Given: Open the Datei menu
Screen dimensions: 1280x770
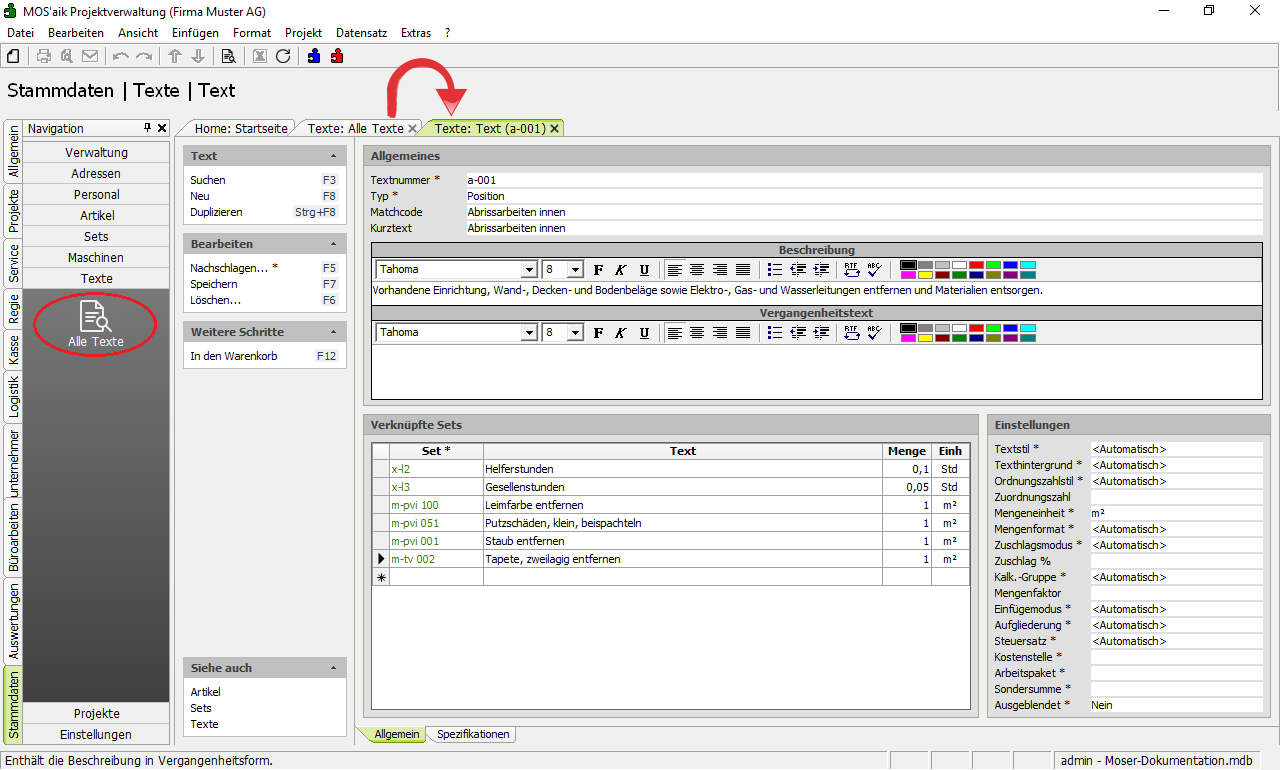Looking at the screenshot, I should [x=20, y=33].
